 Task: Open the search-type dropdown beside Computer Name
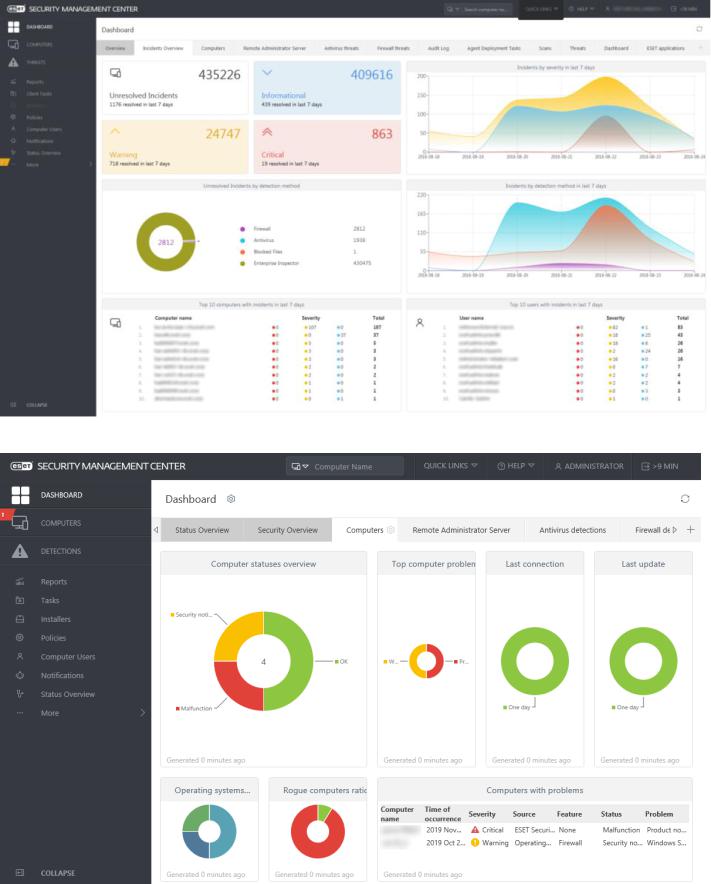(300, 466)
